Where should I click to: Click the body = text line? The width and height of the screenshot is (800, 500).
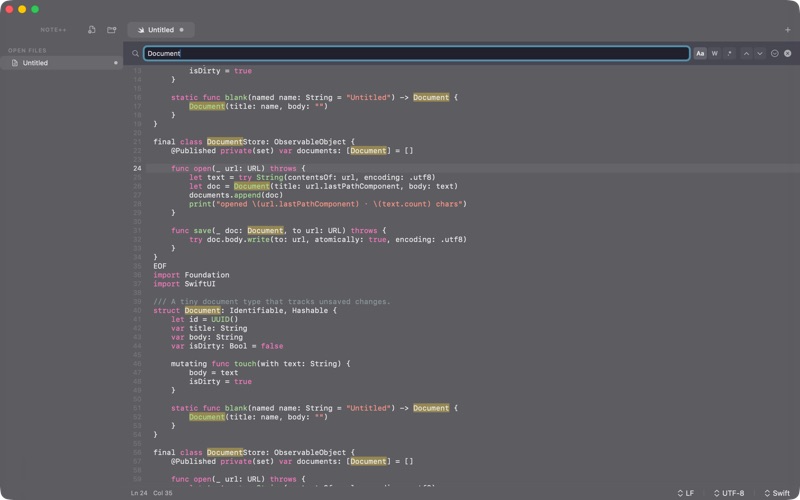pyautogui.click(x=213, y=372)
